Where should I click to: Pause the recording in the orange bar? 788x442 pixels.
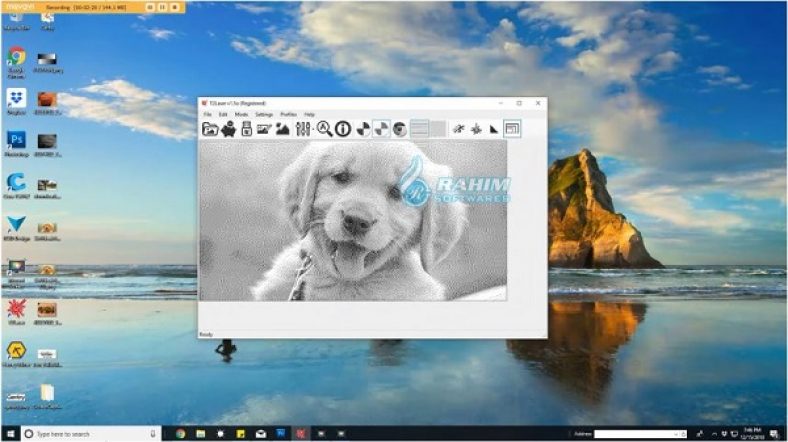coord(162,7)
